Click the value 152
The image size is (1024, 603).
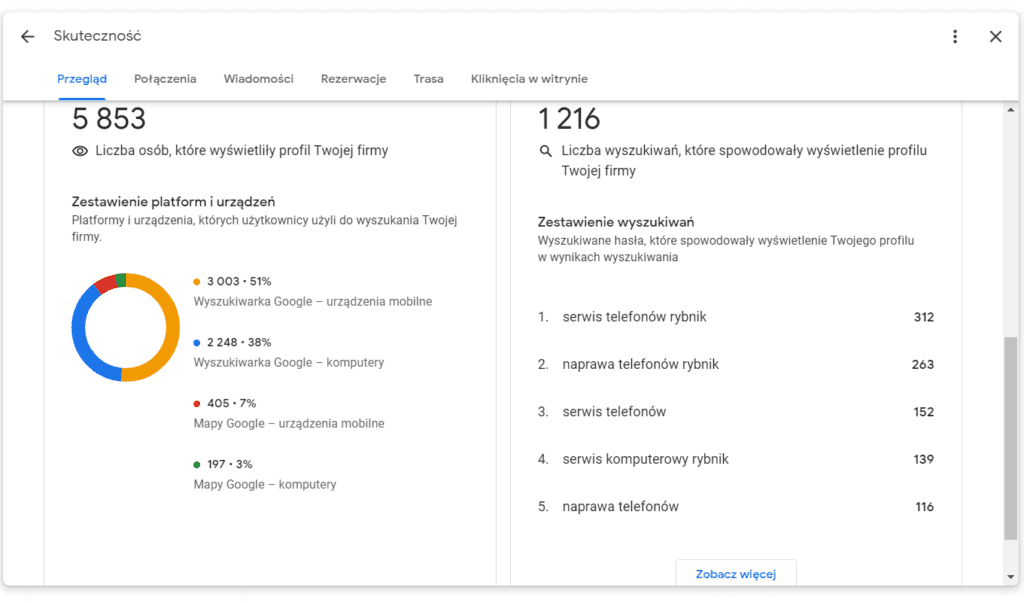[x=923, y=412]
